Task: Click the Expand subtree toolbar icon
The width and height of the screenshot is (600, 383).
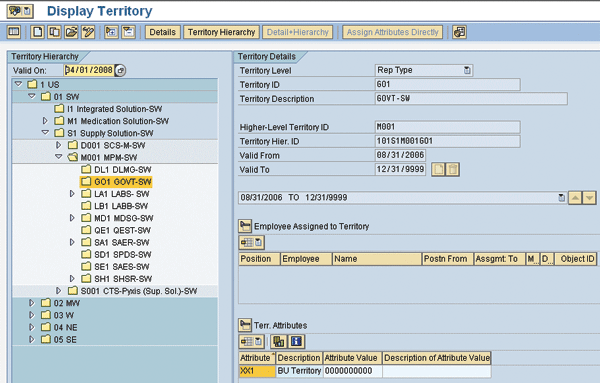Action: click(111, 32)
